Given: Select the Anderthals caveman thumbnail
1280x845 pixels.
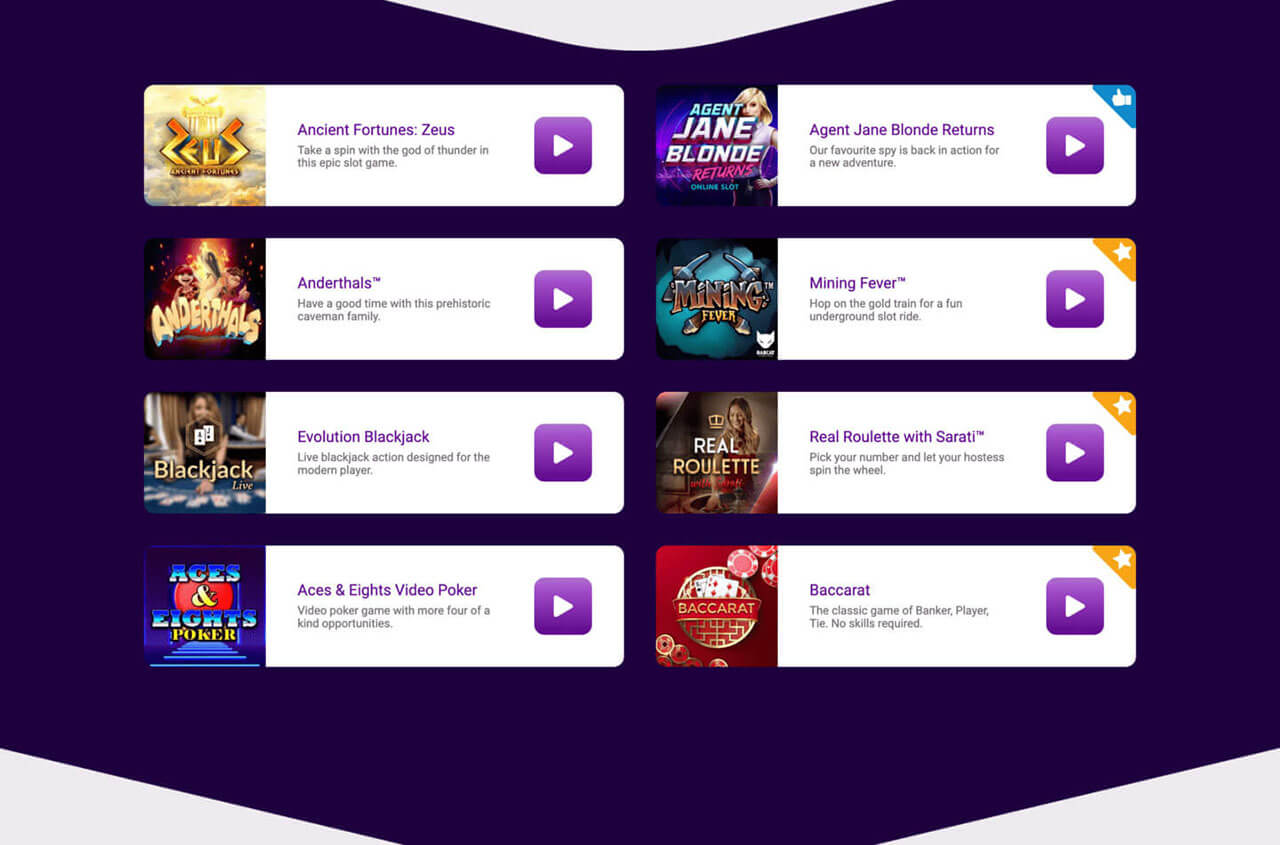Looking at the screenshot, I should click(x=205, y=299).
